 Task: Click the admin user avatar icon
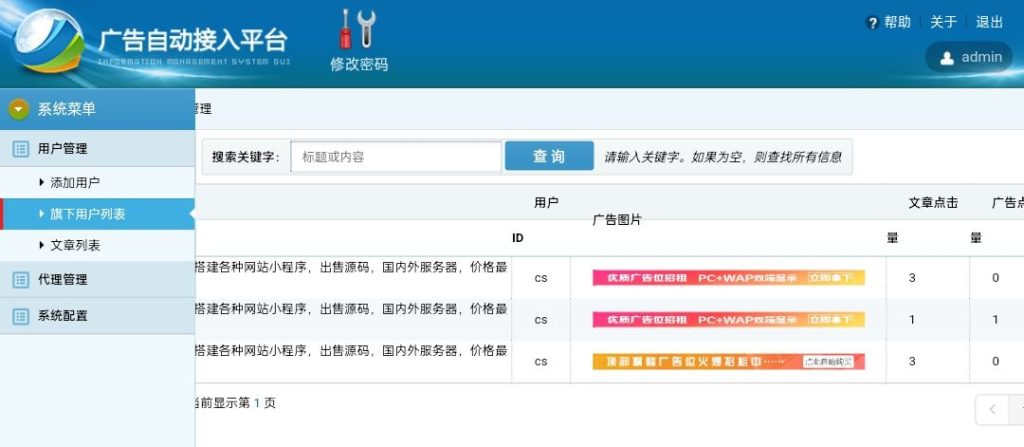pos(946,58)
